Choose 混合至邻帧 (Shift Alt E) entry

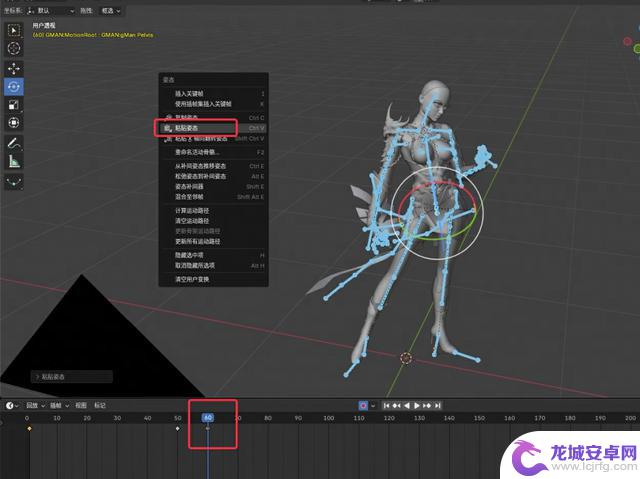(213, 197)
